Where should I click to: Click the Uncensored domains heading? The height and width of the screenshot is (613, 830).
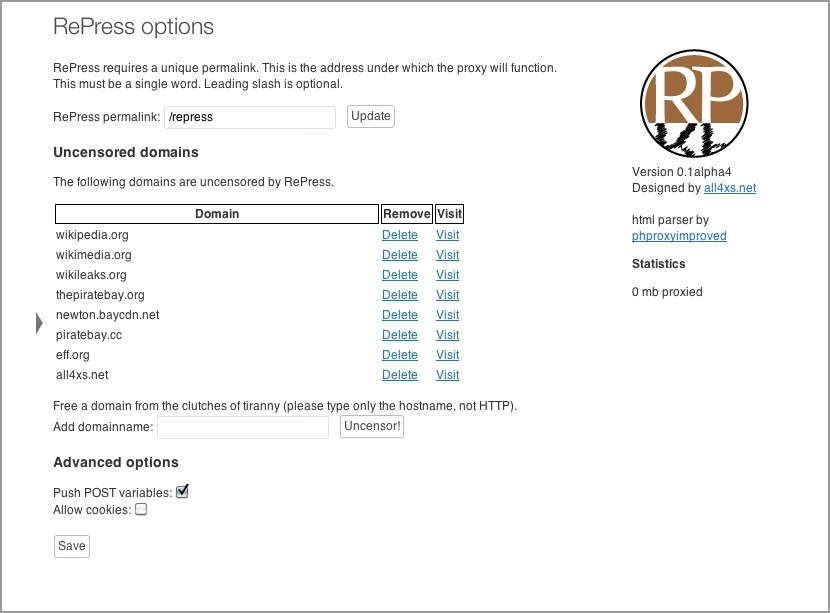coord(126,152)
